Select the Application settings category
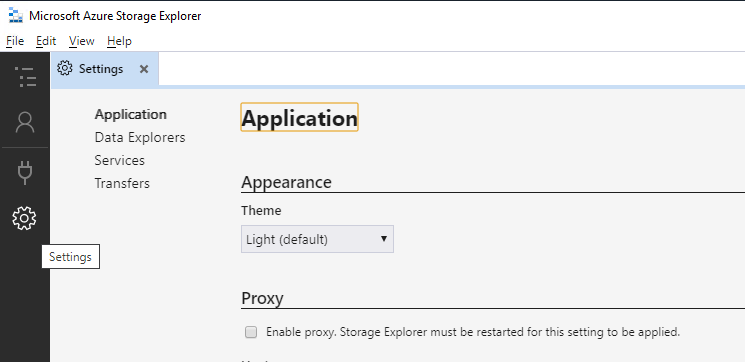This screenshot has height=362, width=745. coord(131,114)
